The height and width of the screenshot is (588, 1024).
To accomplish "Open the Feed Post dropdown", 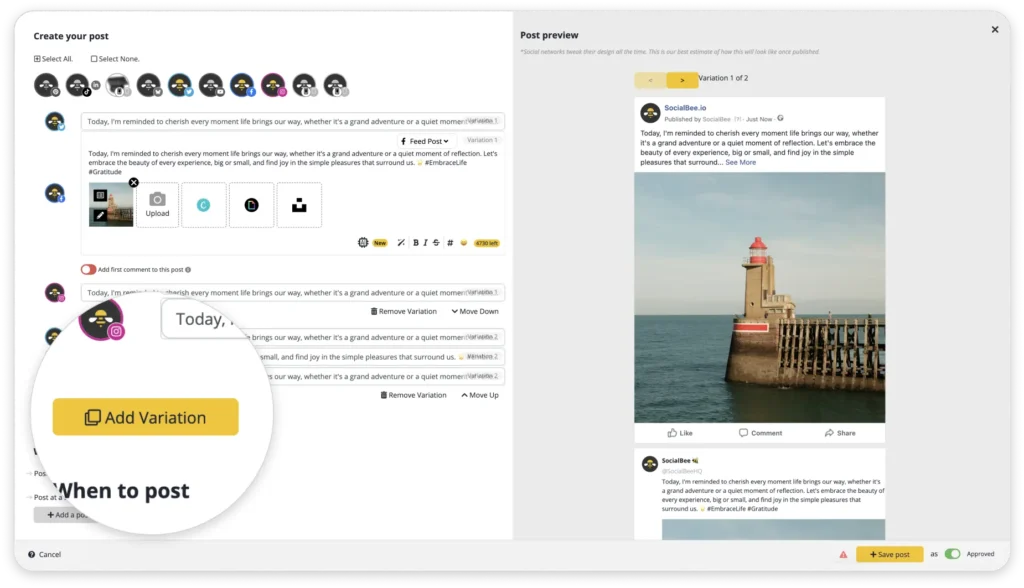I will [424, 141].
